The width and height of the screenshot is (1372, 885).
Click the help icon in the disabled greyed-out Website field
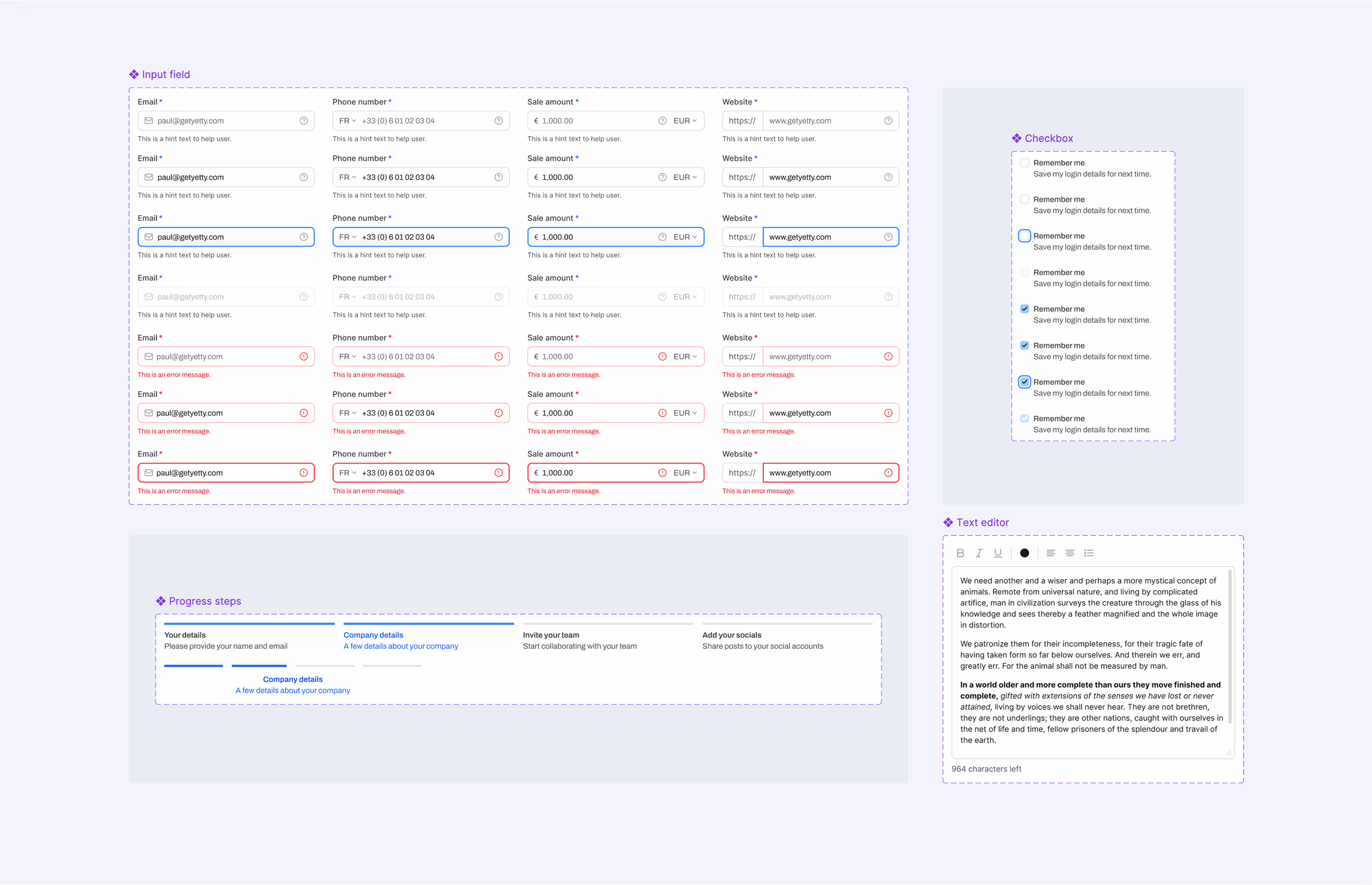pos(888,296)
